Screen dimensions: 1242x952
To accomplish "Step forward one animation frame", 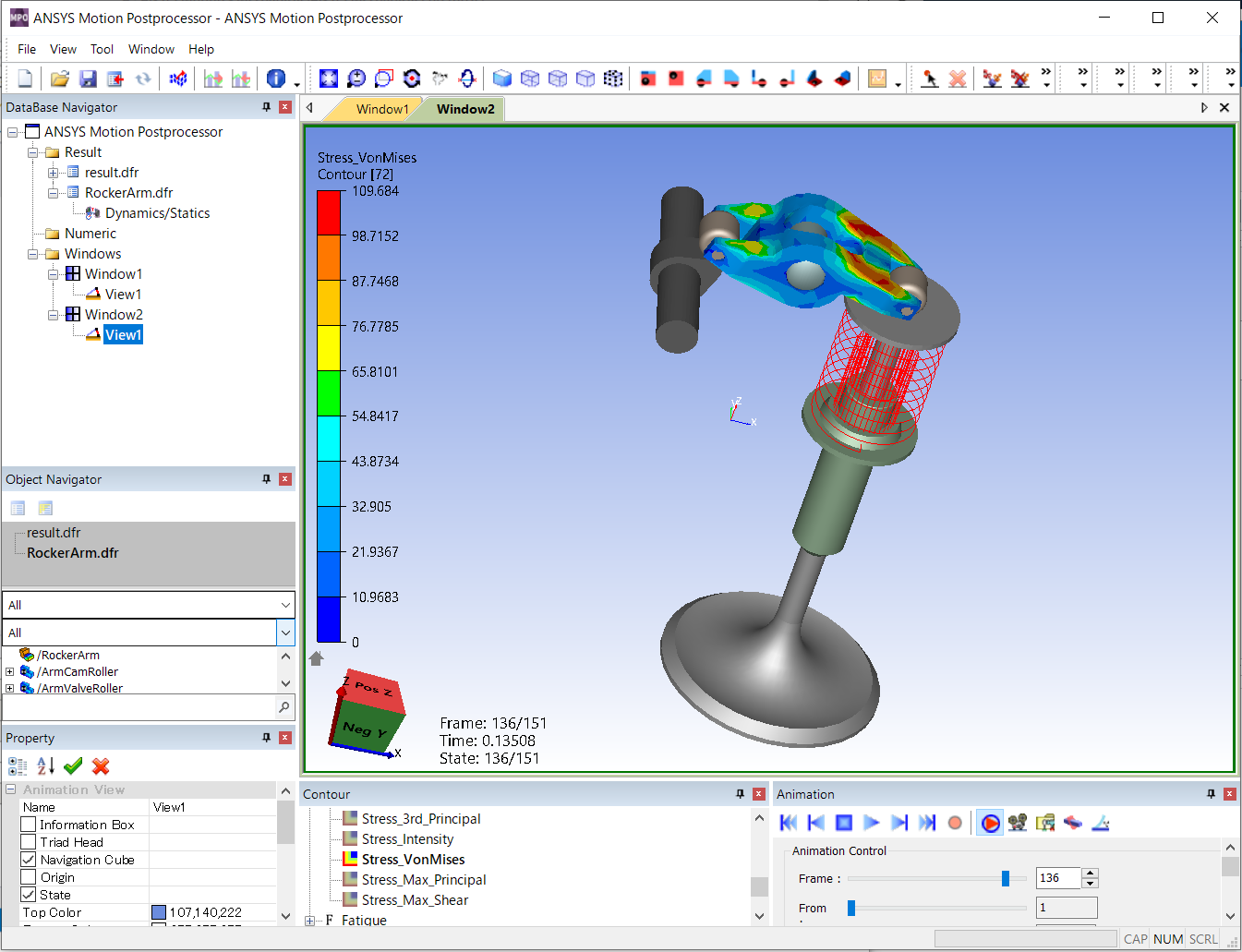I will click(x=899, y=822).
